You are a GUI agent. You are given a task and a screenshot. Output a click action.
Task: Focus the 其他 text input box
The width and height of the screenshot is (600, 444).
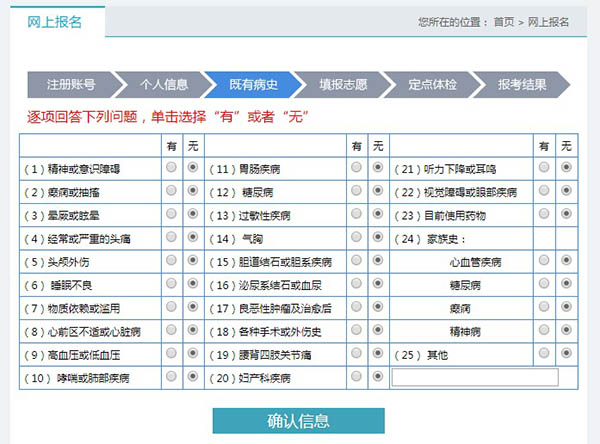click(474, 377)
